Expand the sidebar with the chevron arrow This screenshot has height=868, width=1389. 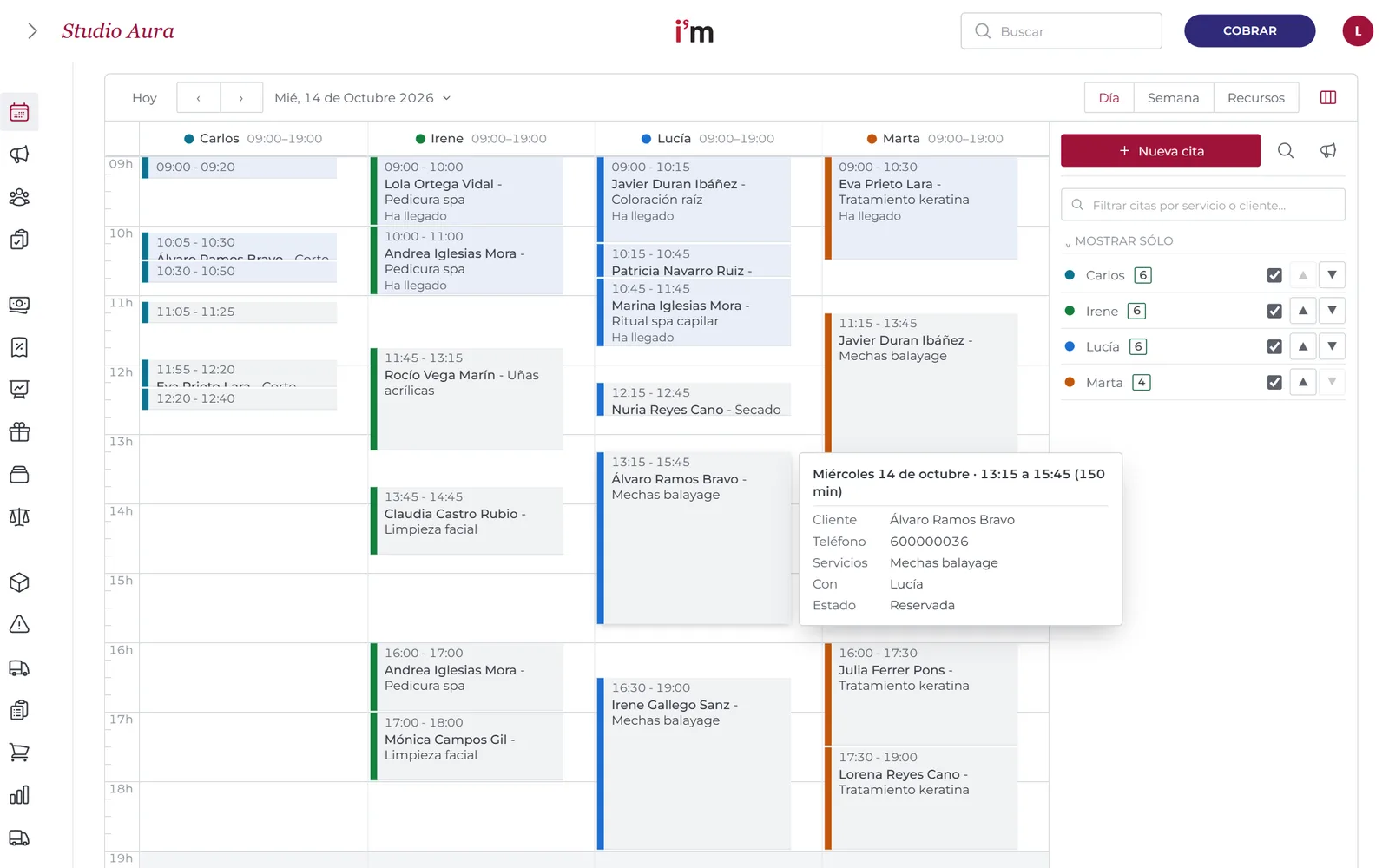coord(32,31)
